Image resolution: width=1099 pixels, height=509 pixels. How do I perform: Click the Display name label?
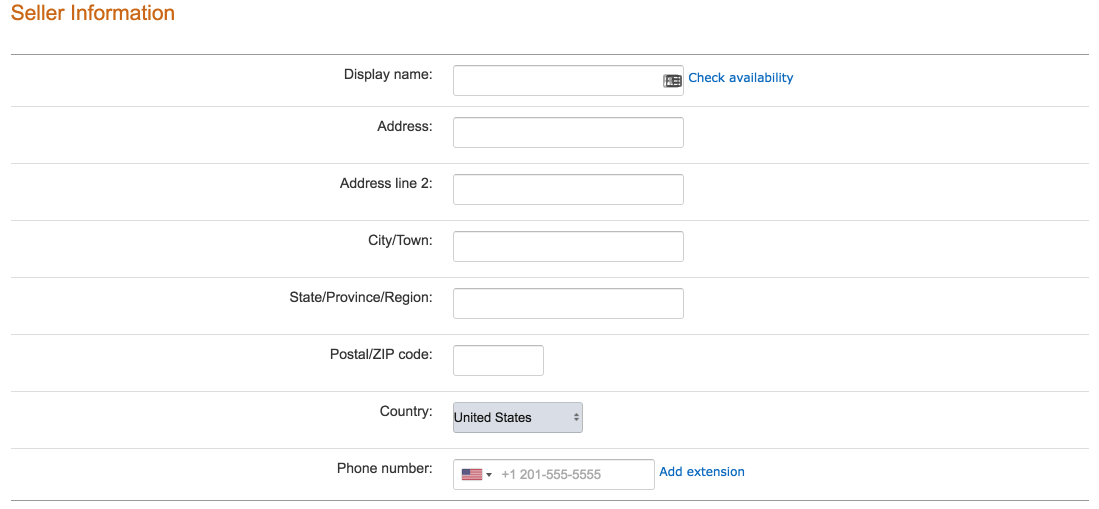click(x=388, y=74)
